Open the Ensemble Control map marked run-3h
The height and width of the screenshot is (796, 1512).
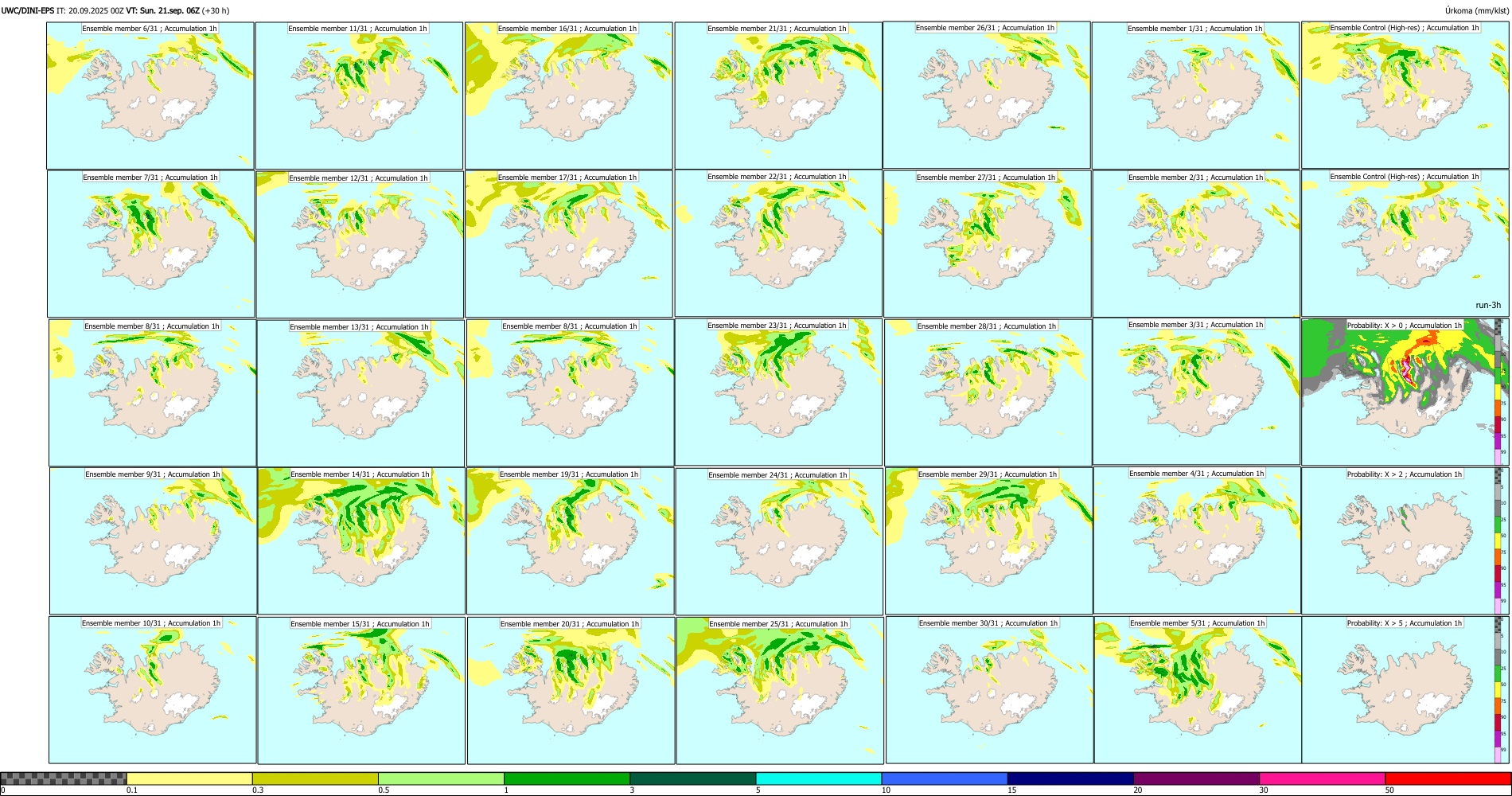(1405, 243)
